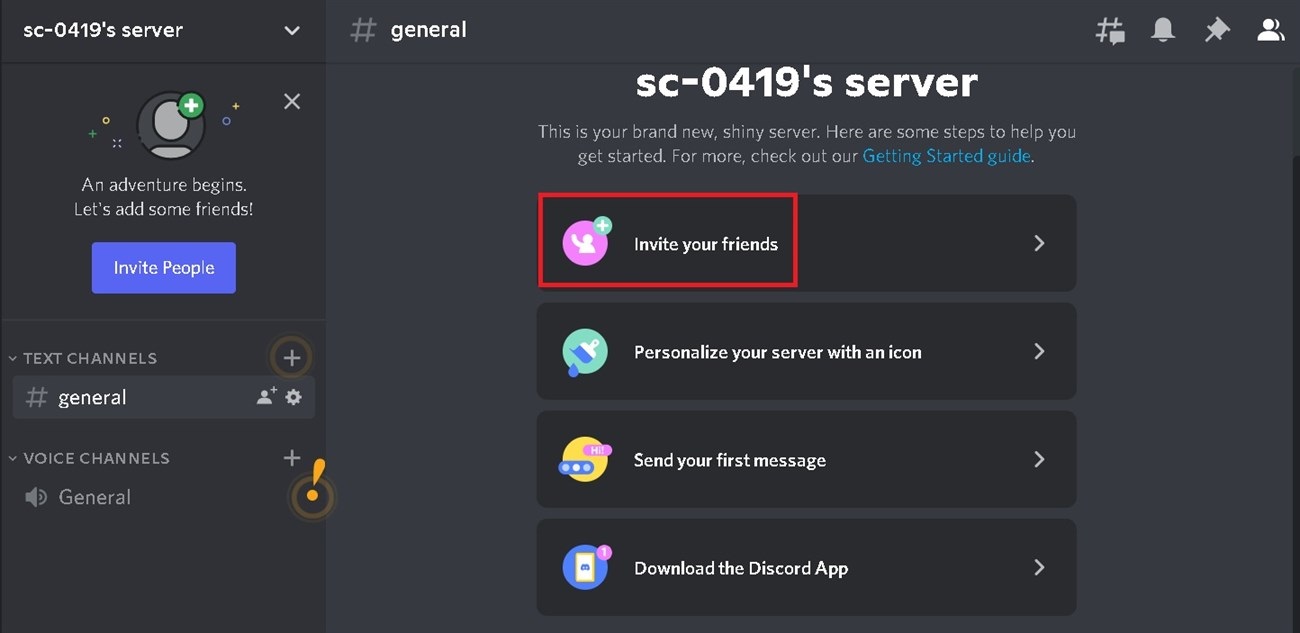The image size is (1300, 633).
Task: Open the Threads panel icon
Action: (1110, 29)
